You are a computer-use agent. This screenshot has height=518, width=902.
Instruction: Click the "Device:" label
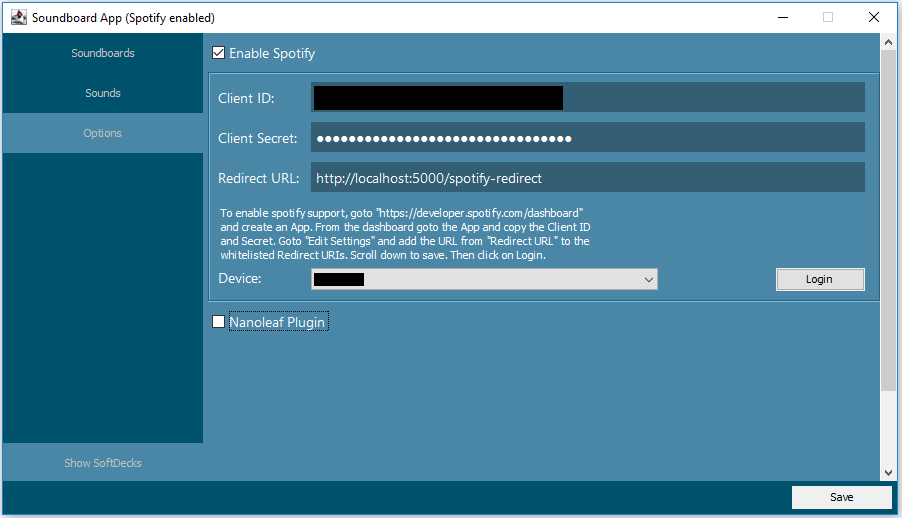point(240,279)
